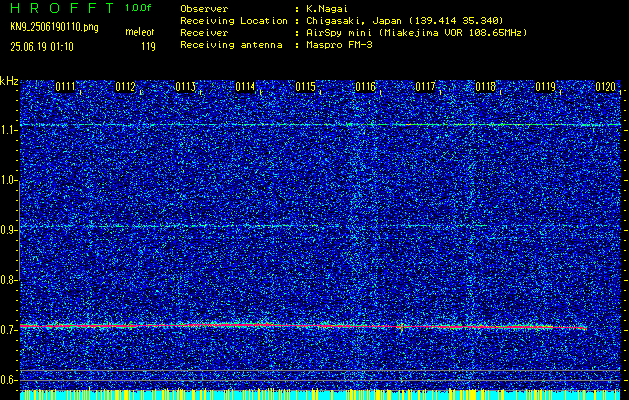Screen dimensions: 629x400
Task: Click the 25.06.19 01:10 timestamp
Action: (x=42, y=47)
